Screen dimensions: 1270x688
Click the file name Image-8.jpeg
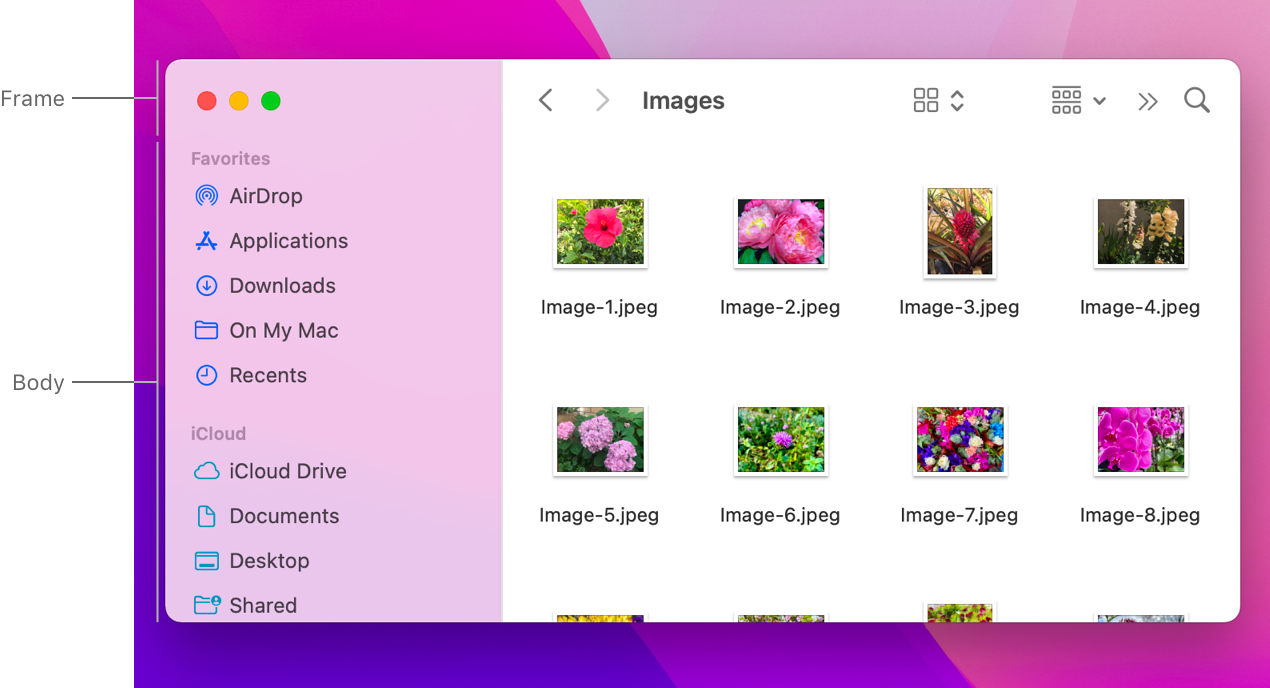1140,516
